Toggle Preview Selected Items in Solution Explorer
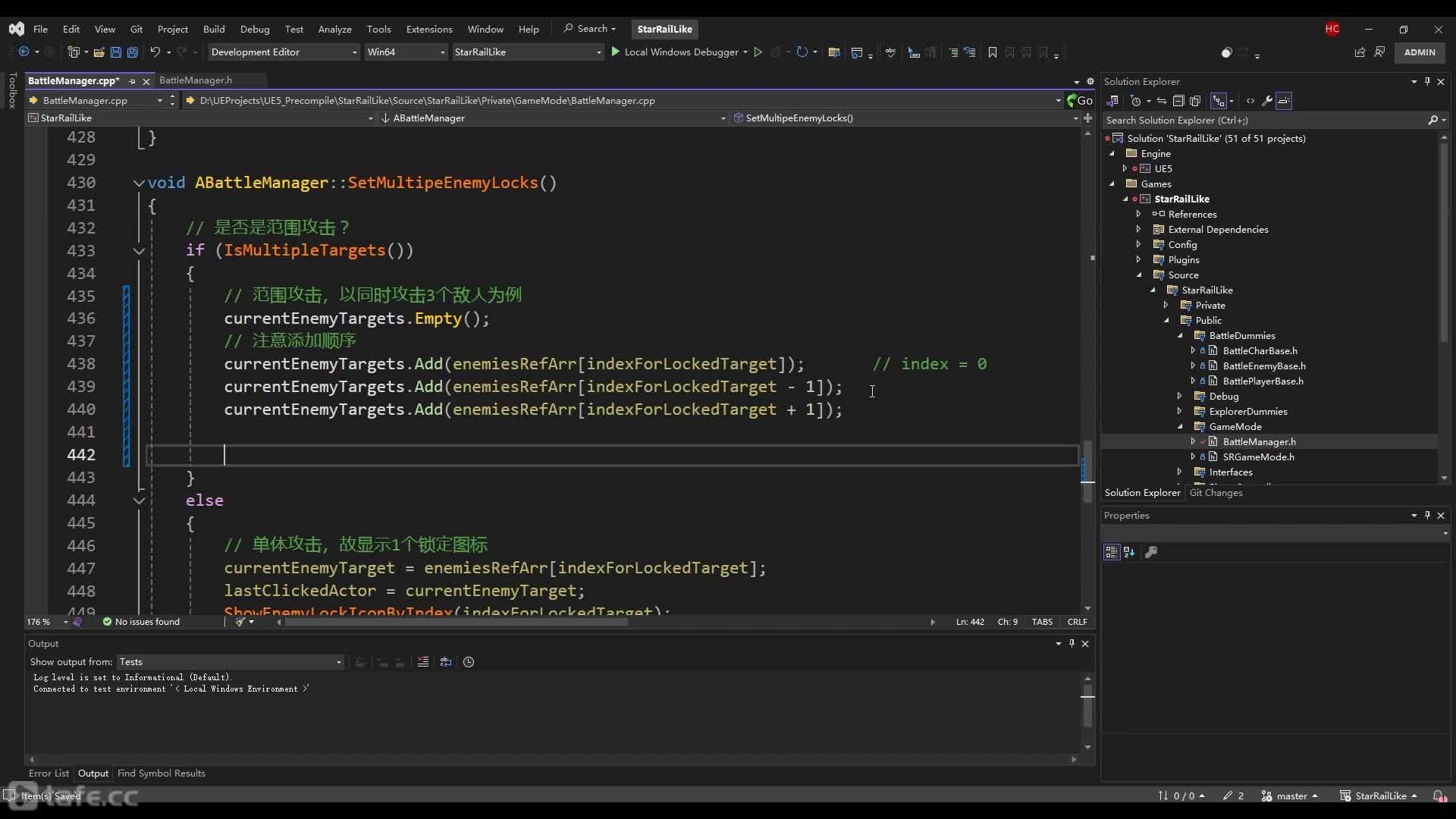Screen dimensions: 1456x819 tap(1284, 101)
